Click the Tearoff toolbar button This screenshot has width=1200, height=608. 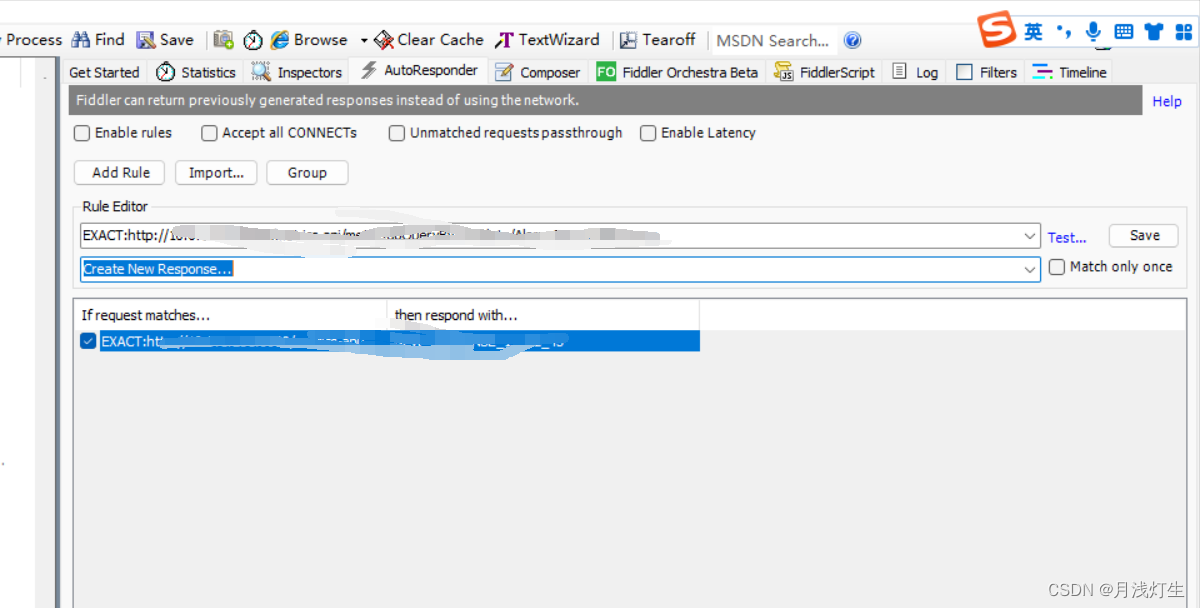pyautogui.click(x=657, y=40)
